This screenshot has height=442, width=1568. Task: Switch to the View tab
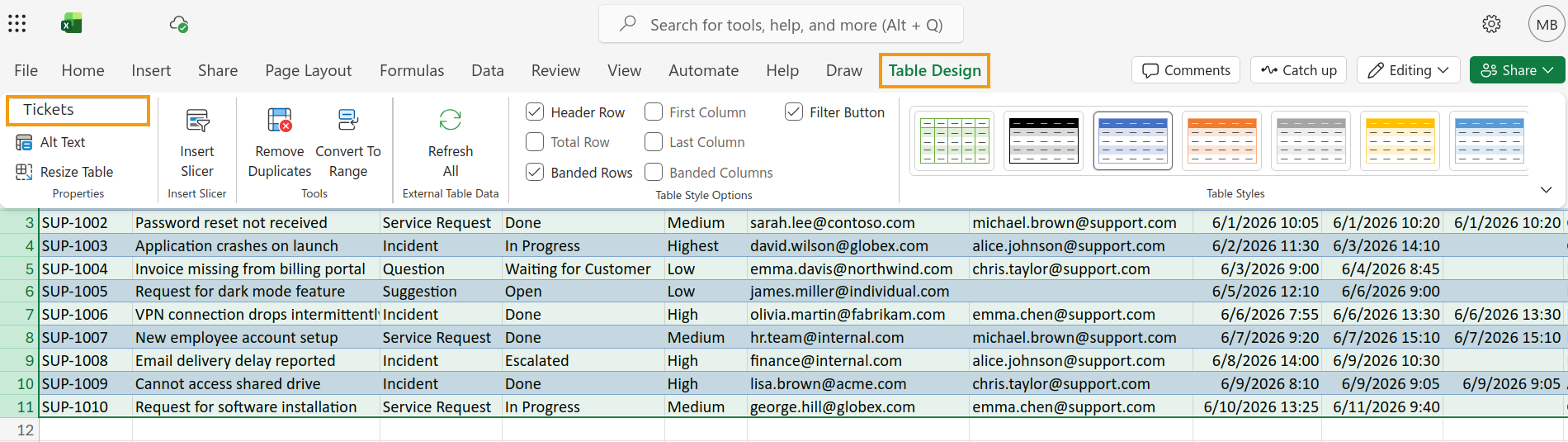[624, 70]
